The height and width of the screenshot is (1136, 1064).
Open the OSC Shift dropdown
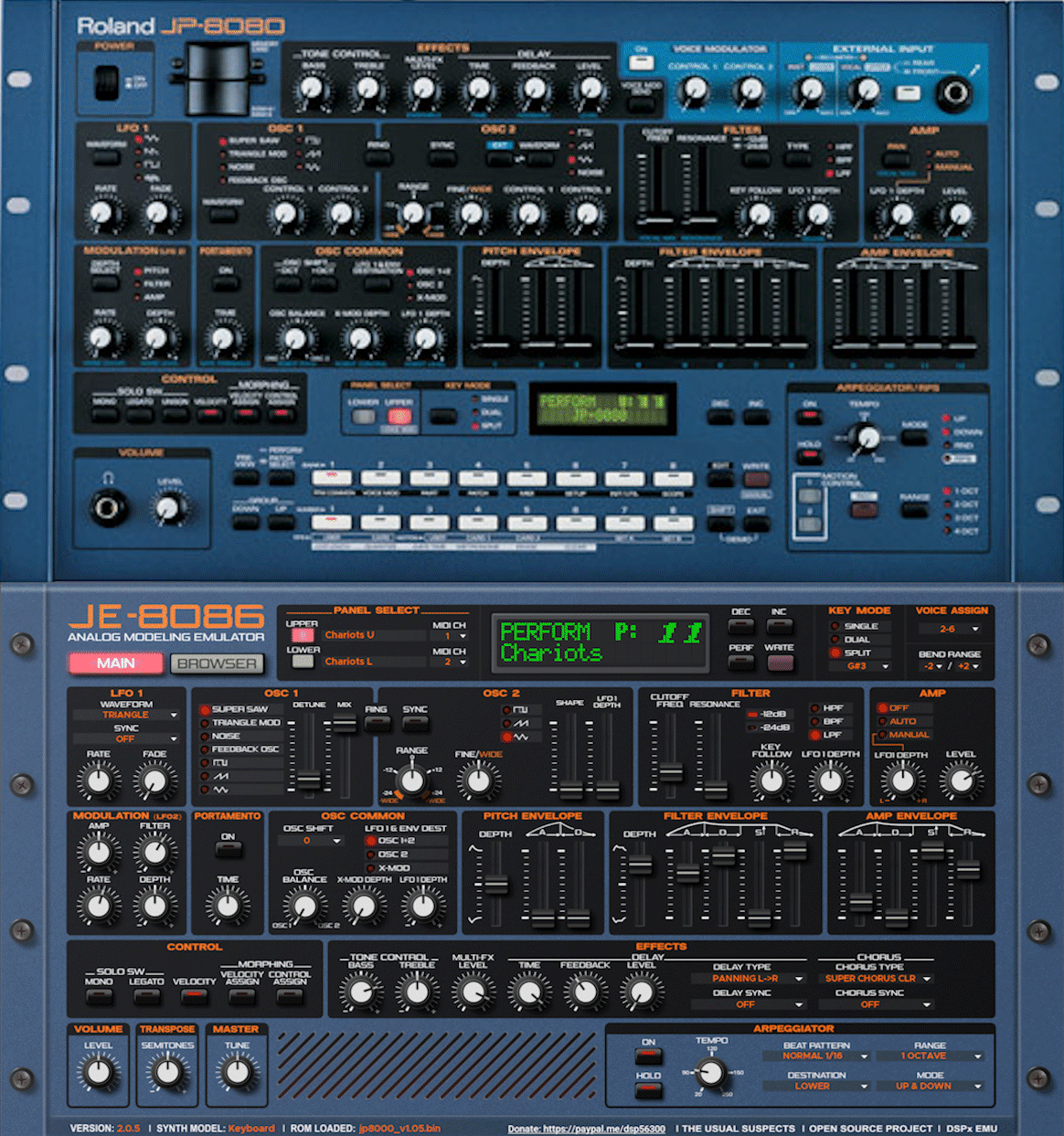[311, 841]
